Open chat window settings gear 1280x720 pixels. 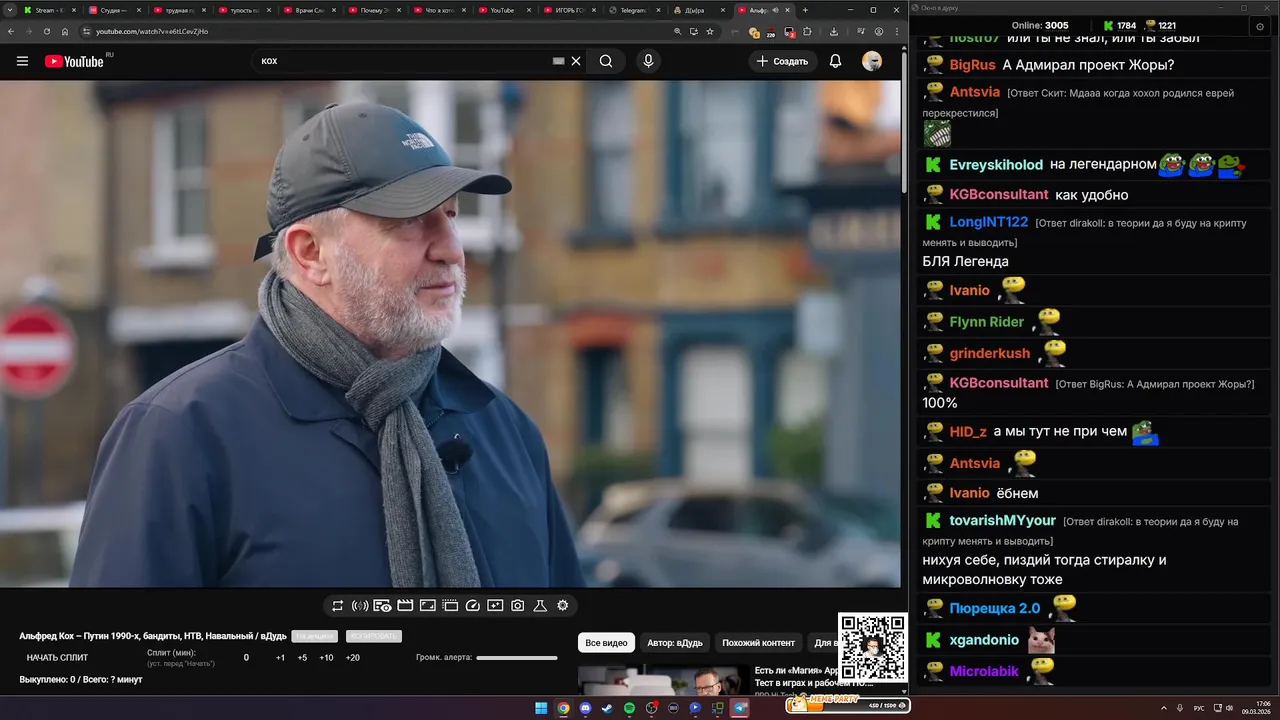[x=1259, y=26]
